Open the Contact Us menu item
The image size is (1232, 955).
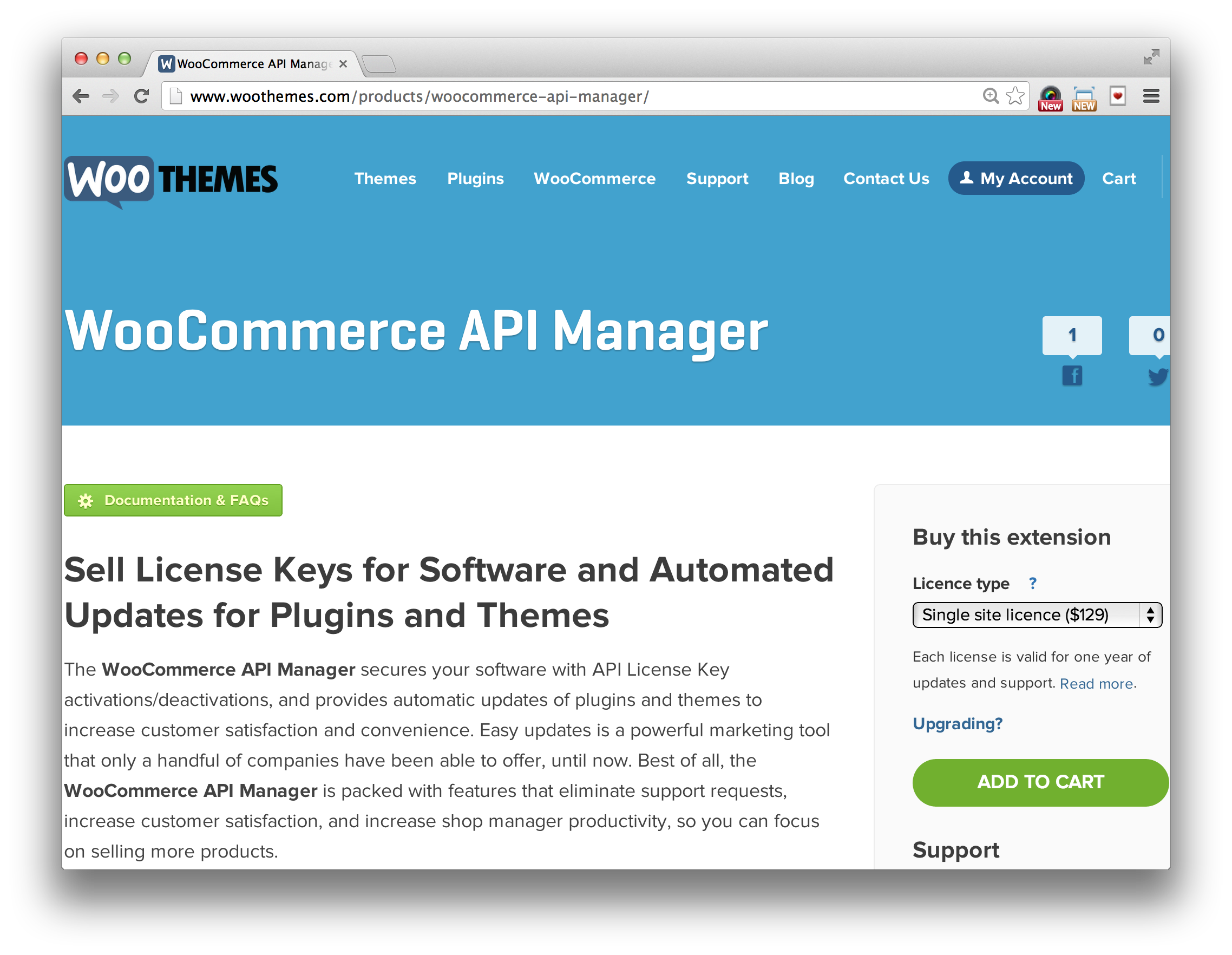pyautogui.click(x=886, y=178)
